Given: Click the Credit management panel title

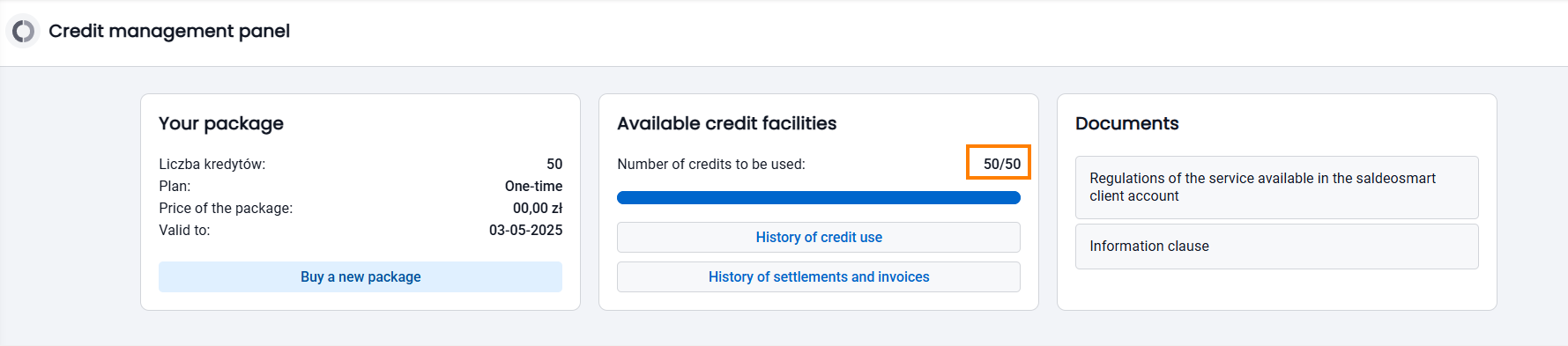Looking at the screenshot, I should point(169,31).
